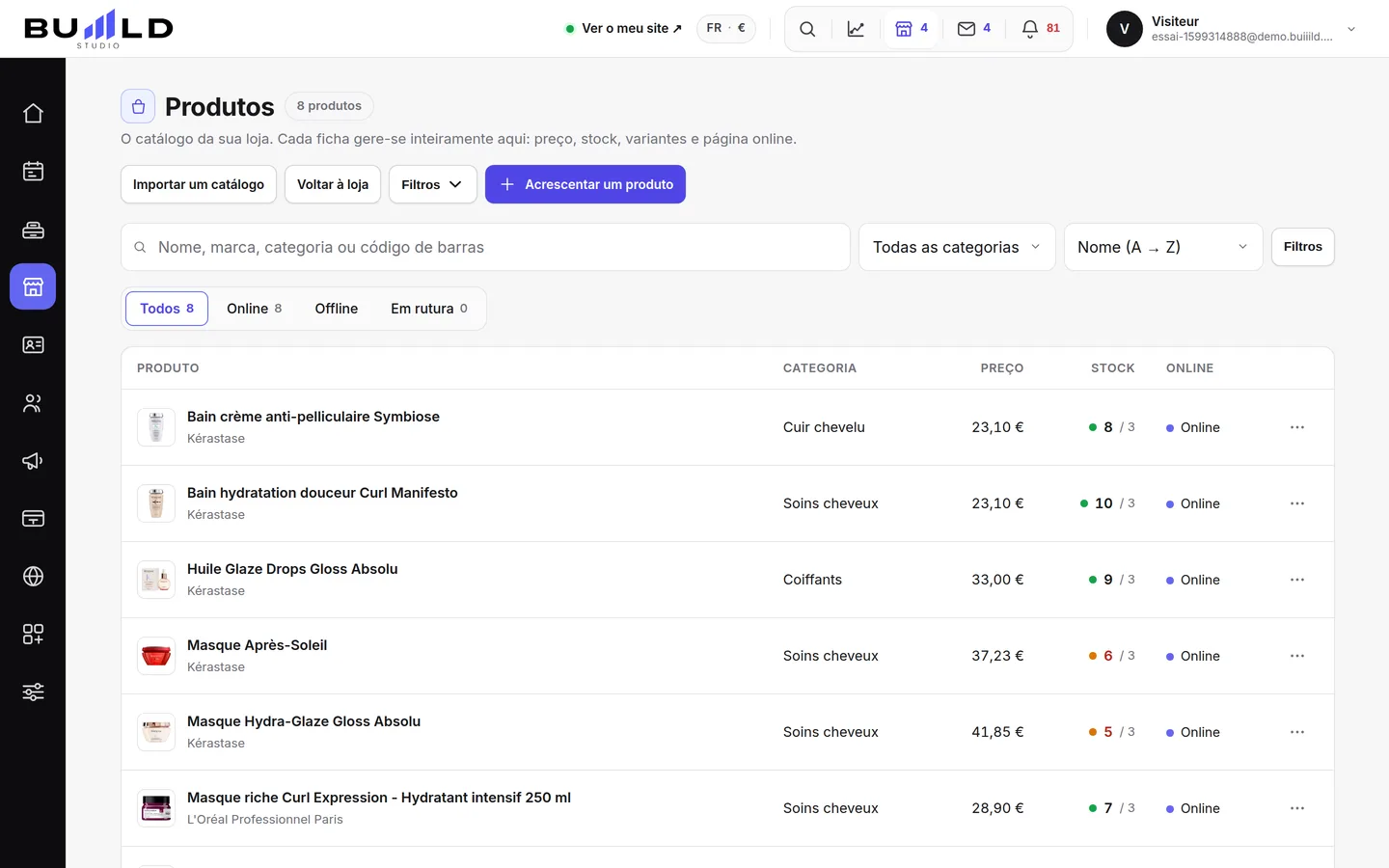Select the Todos 8 tab
Screen dimensions: 1389x868
click(167, 309)
